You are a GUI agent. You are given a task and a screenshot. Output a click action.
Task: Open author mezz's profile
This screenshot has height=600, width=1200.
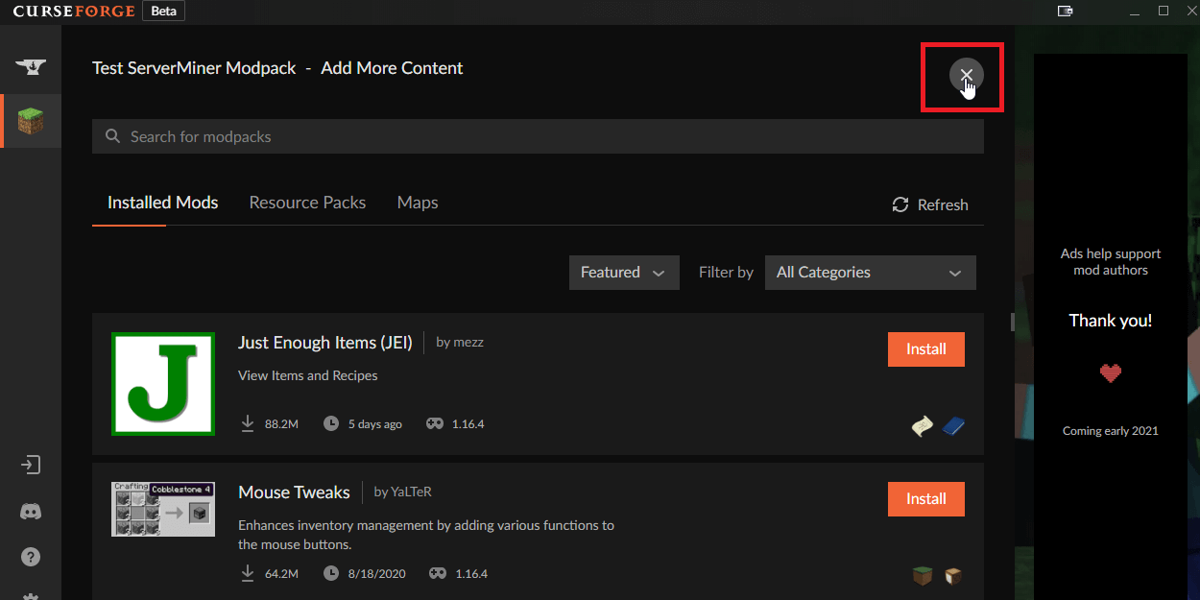pos(469,342)
